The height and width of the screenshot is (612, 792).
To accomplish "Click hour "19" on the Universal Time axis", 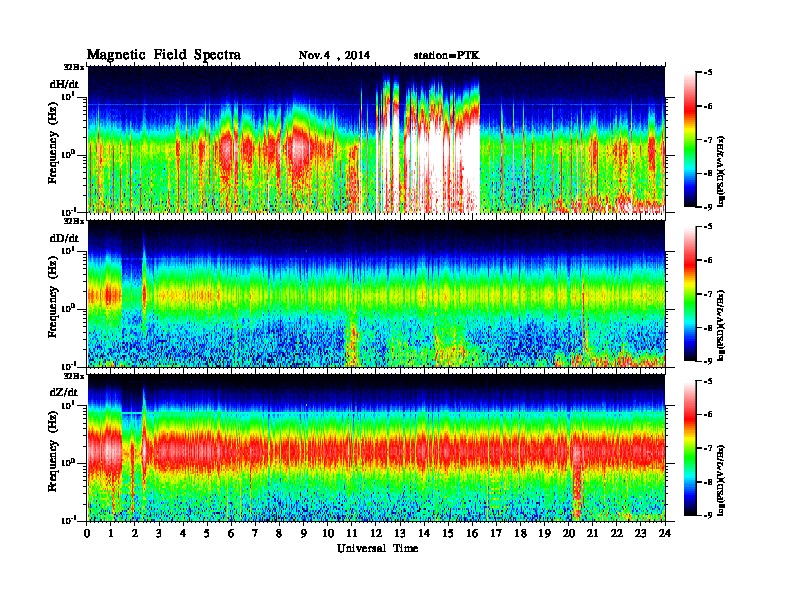I will tap(544, 533).
